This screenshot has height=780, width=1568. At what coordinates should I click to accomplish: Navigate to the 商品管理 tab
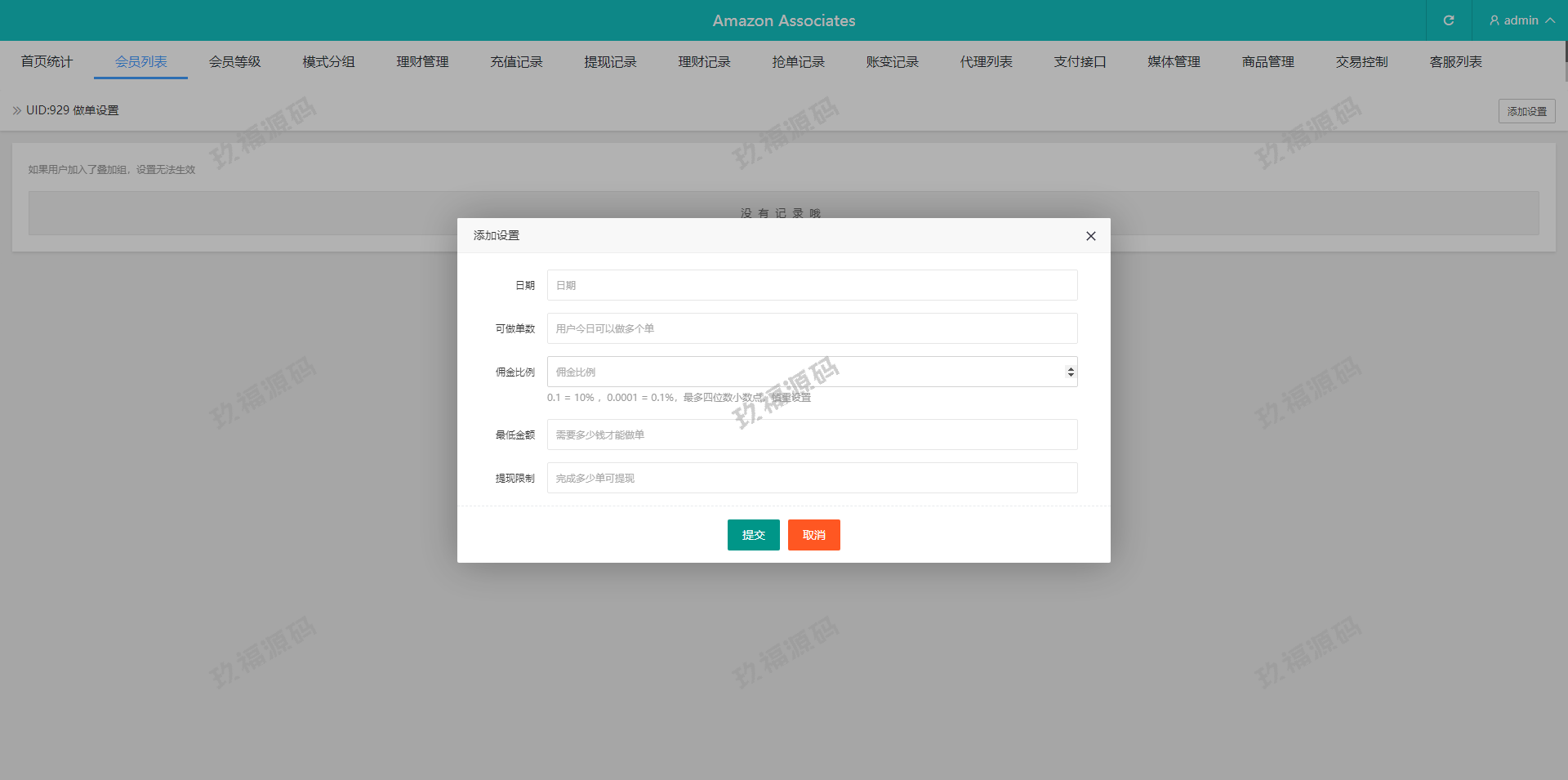[x=1267, y=62]
